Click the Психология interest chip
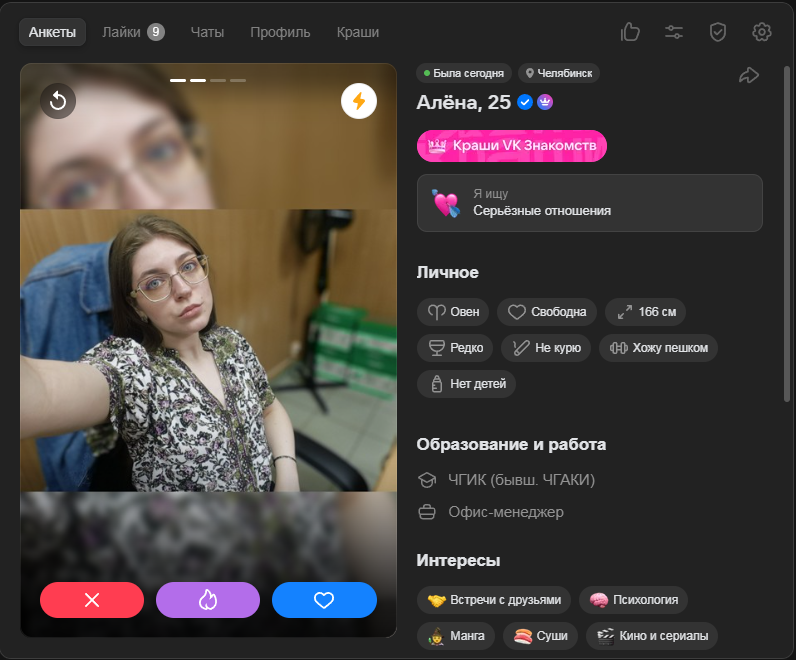 coord(634,600)
